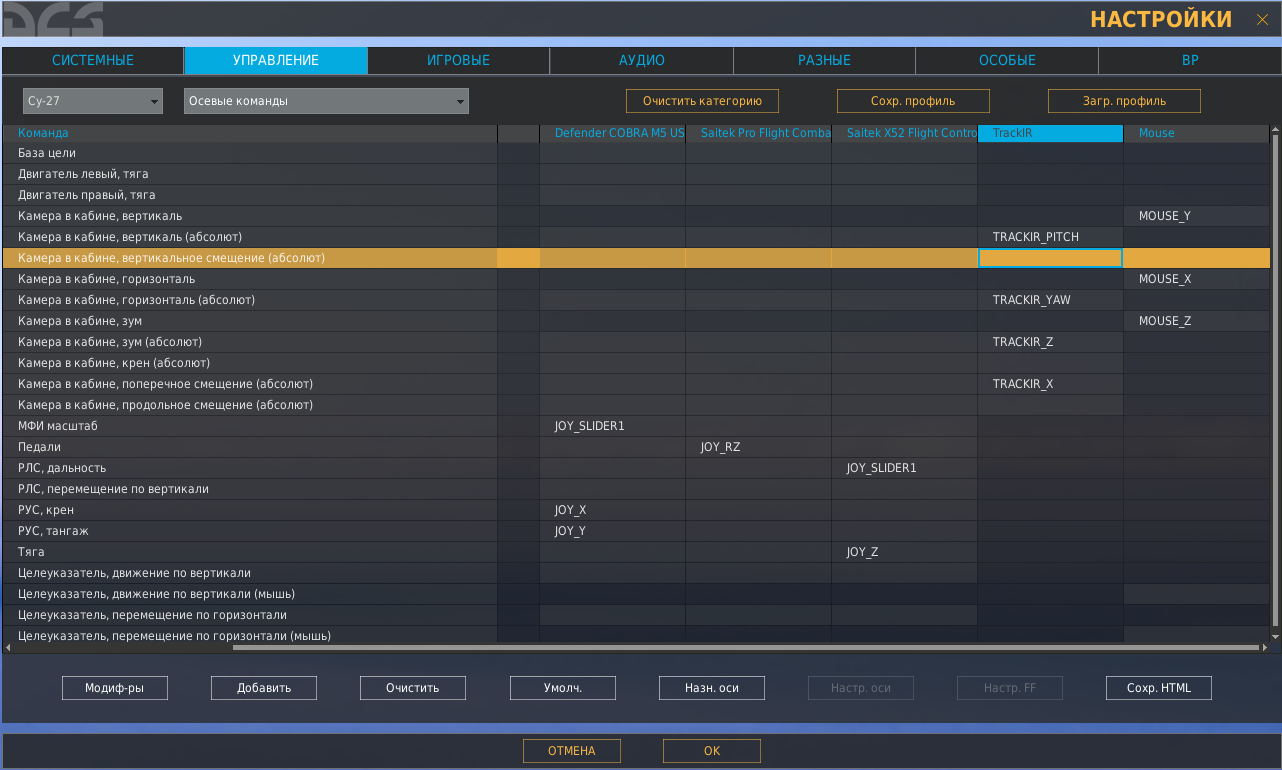
Task: Open the АУДИО tab
Action: 641,60
